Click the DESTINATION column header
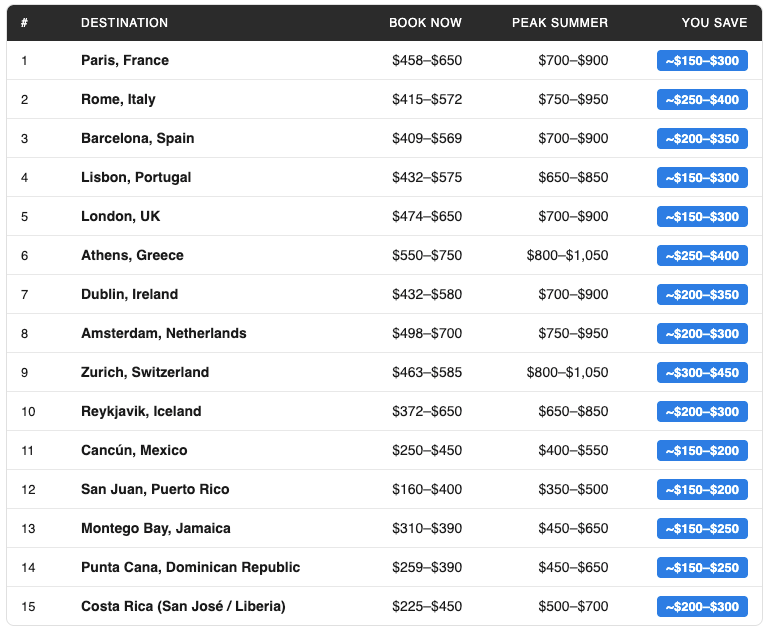The image size is (769, 633). tap(124, 22)
